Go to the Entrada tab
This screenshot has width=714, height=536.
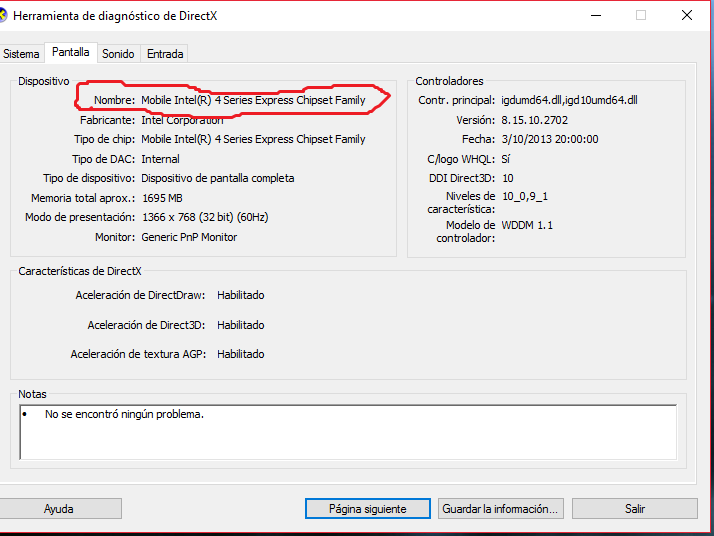[x=165, y=54]
